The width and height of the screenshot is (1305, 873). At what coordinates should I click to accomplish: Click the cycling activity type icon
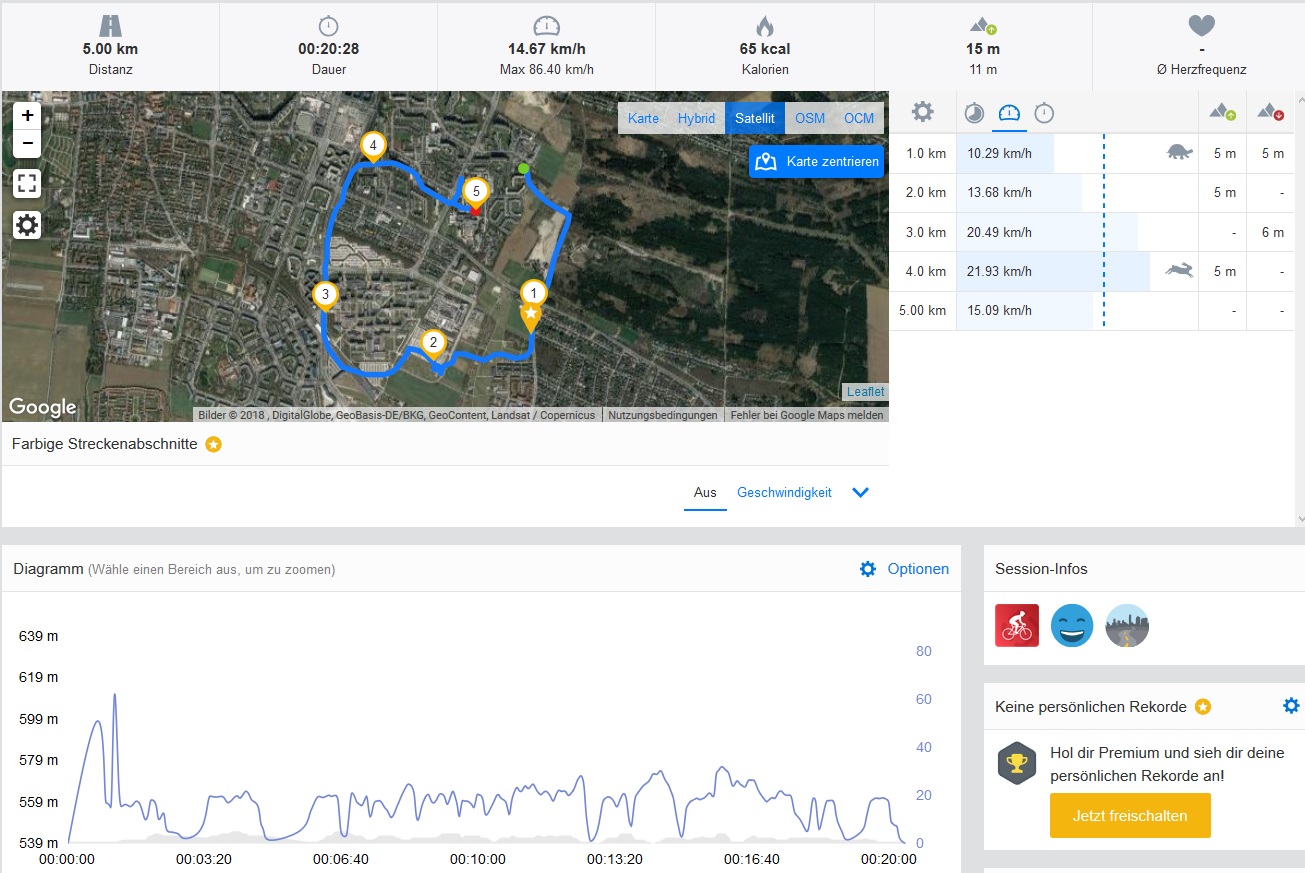[1017, 626]
